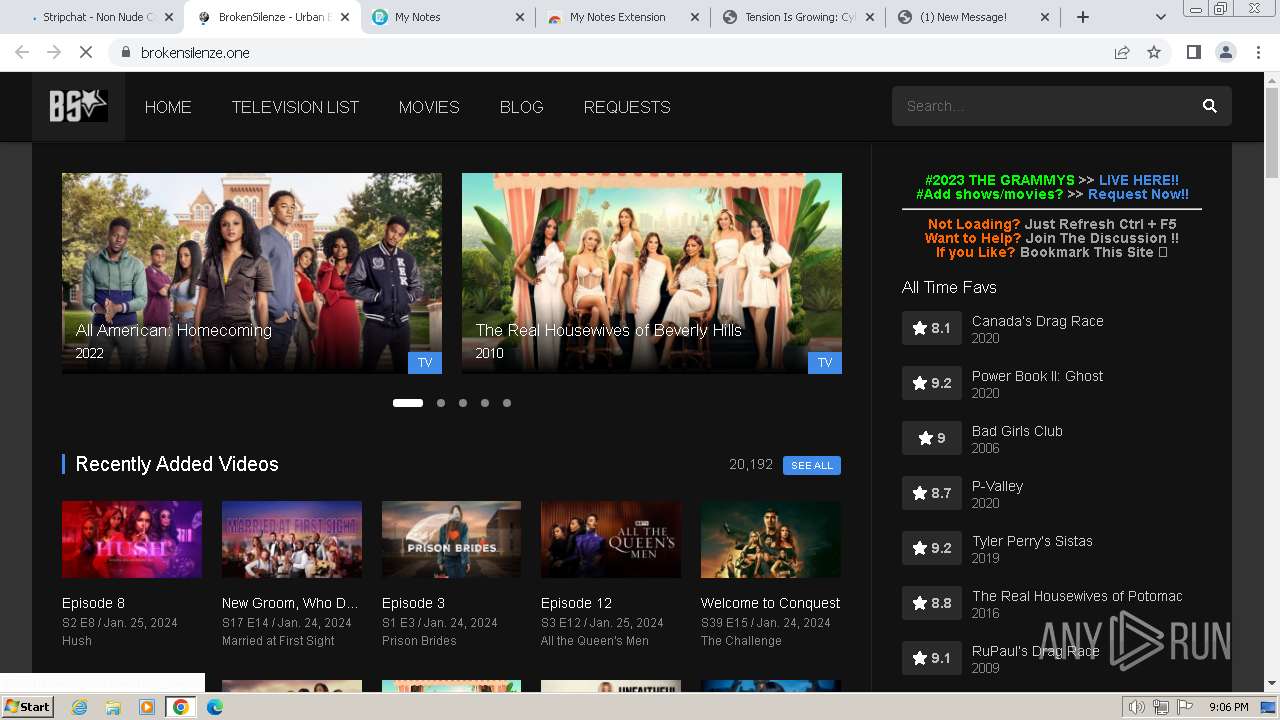Open Internet Explorer from the taskbar
The image size is (1280, 720).
(x=79, y=707)
